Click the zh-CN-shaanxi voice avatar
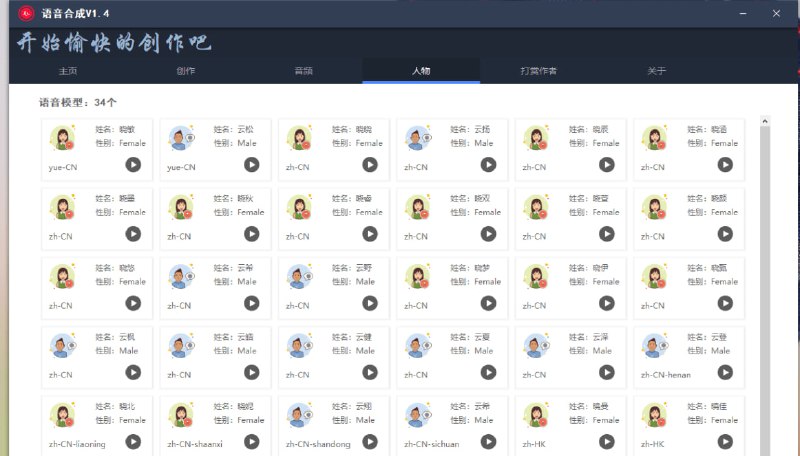Screen dimensions: 800x456 coord(181,415)
